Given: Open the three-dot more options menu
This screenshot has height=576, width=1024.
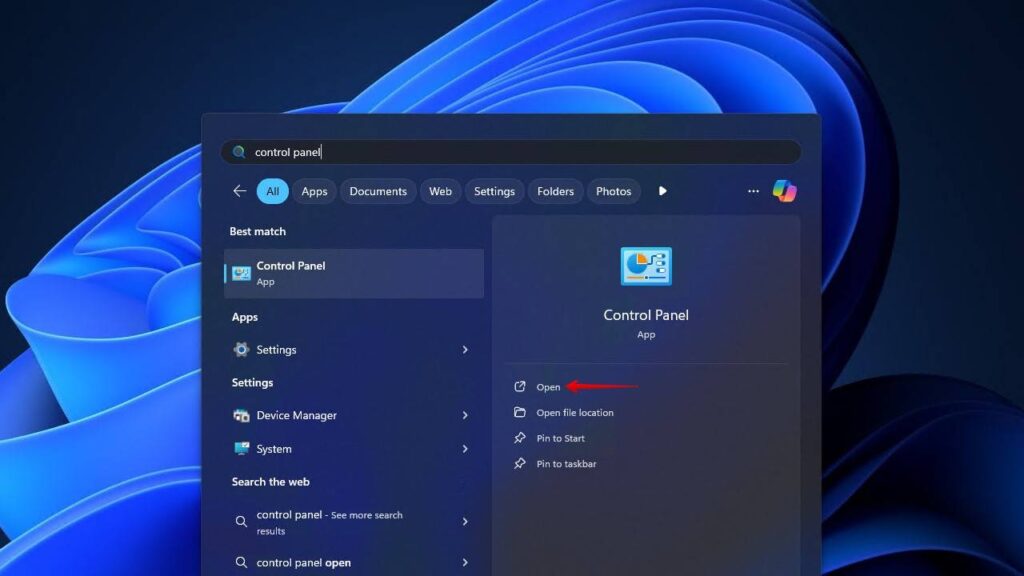Looking at the screenshot, I should tap(753, 191).
